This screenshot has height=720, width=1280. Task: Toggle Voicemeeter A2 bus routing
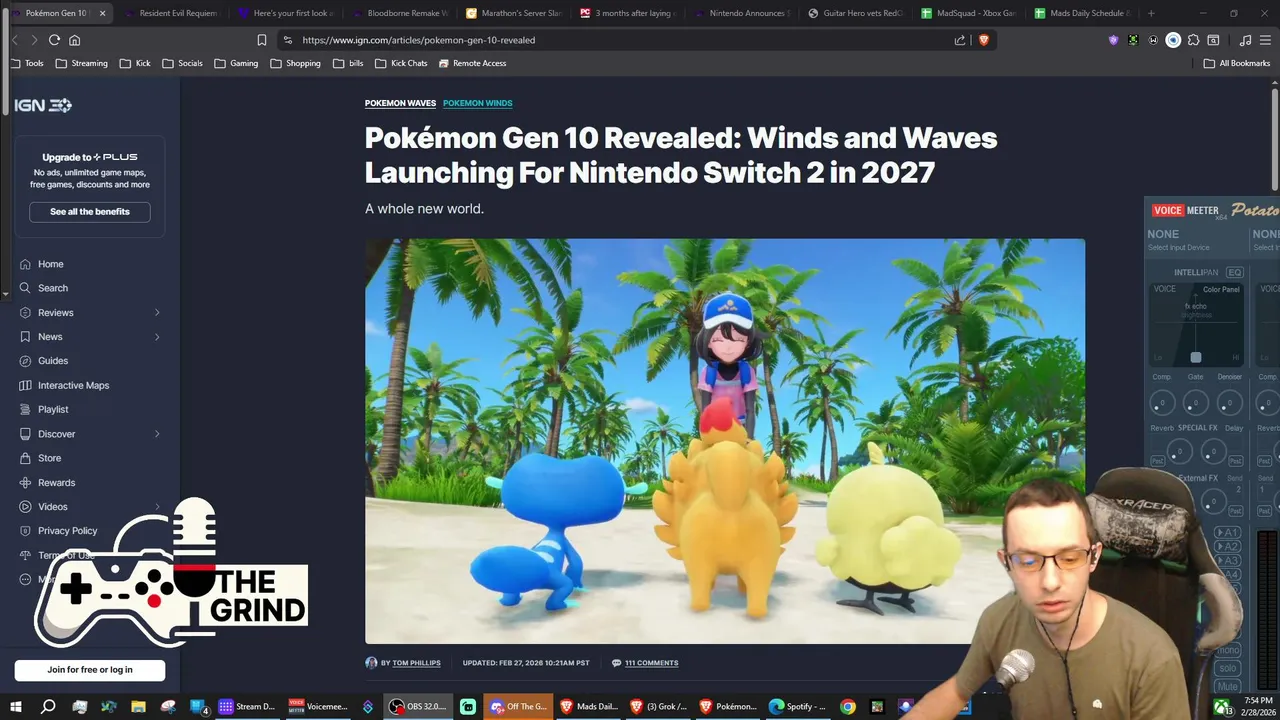1227,546
